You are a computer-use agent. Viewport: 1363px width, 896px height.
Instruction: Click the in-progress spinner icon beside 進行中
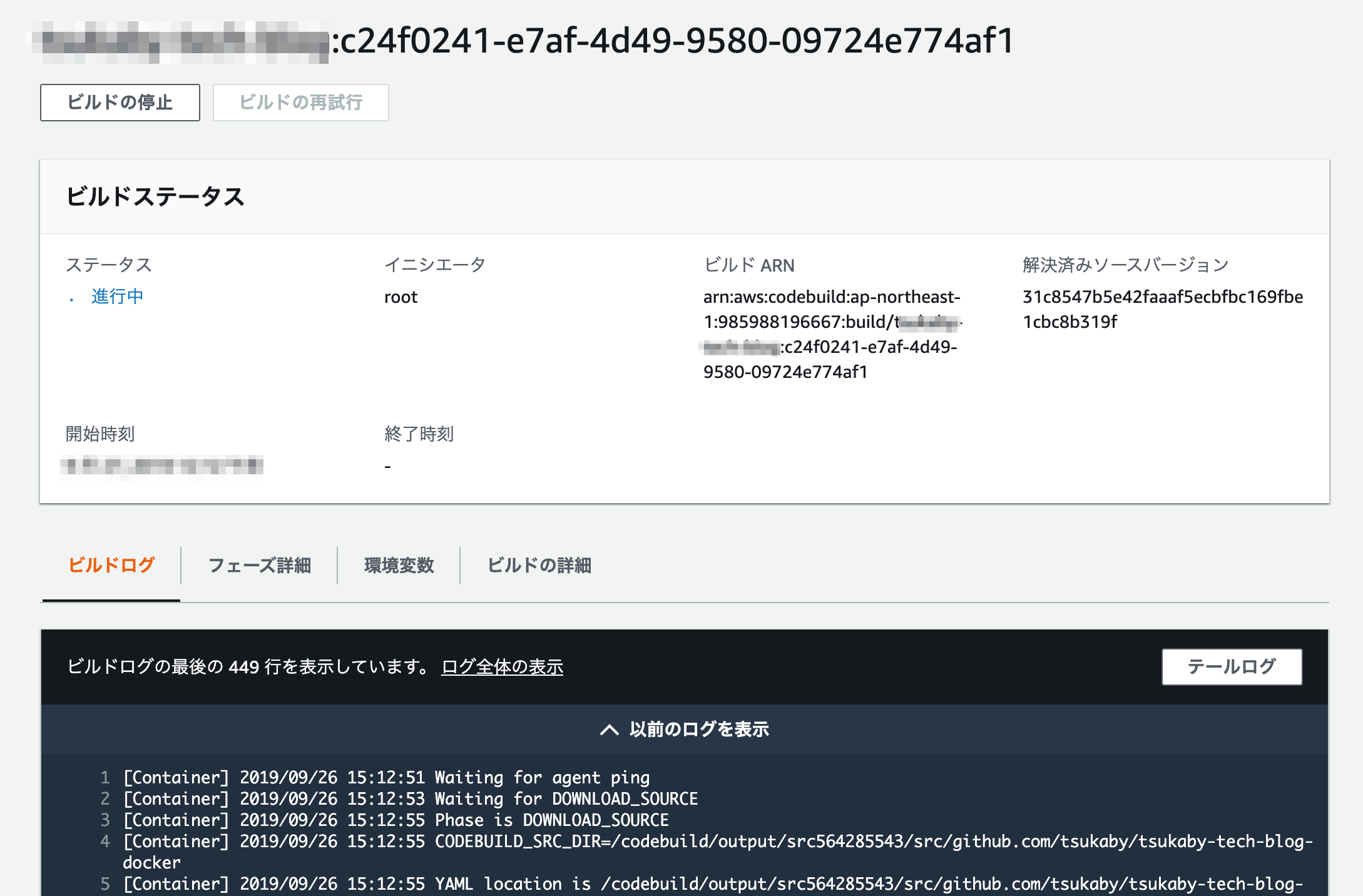click(x=72, y=300)
